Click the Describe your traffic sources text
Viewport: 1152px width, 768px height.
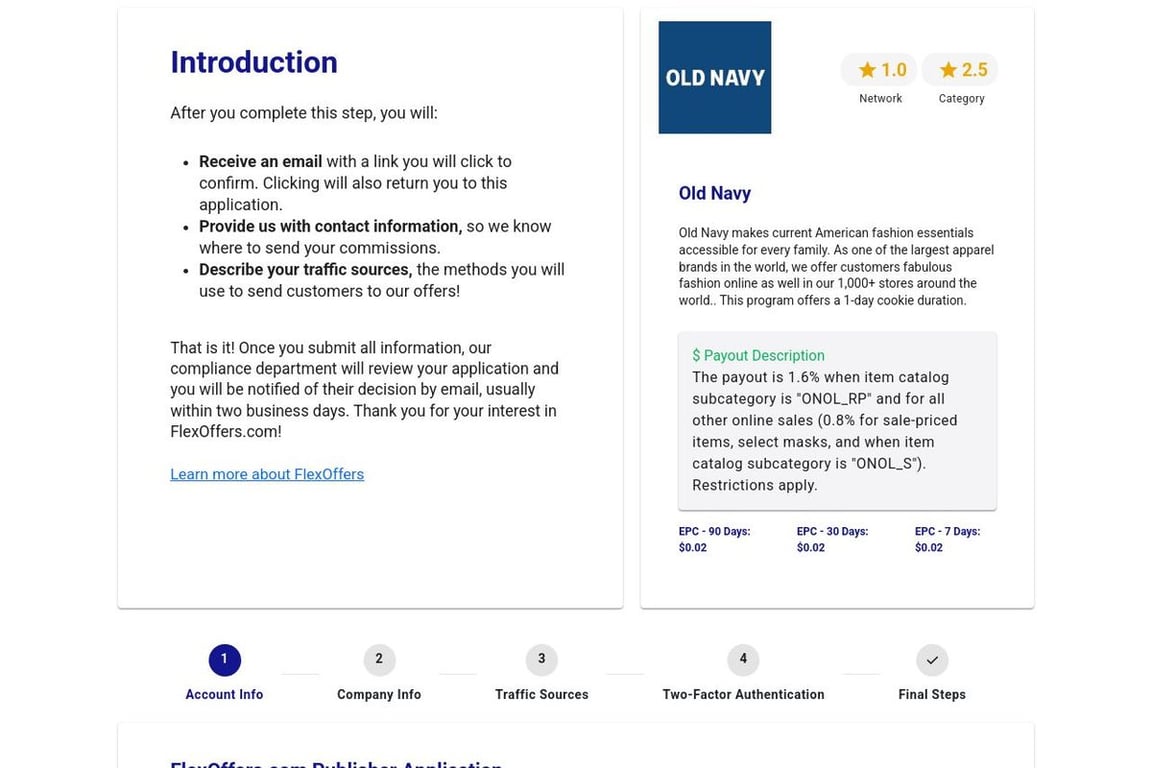306,270
